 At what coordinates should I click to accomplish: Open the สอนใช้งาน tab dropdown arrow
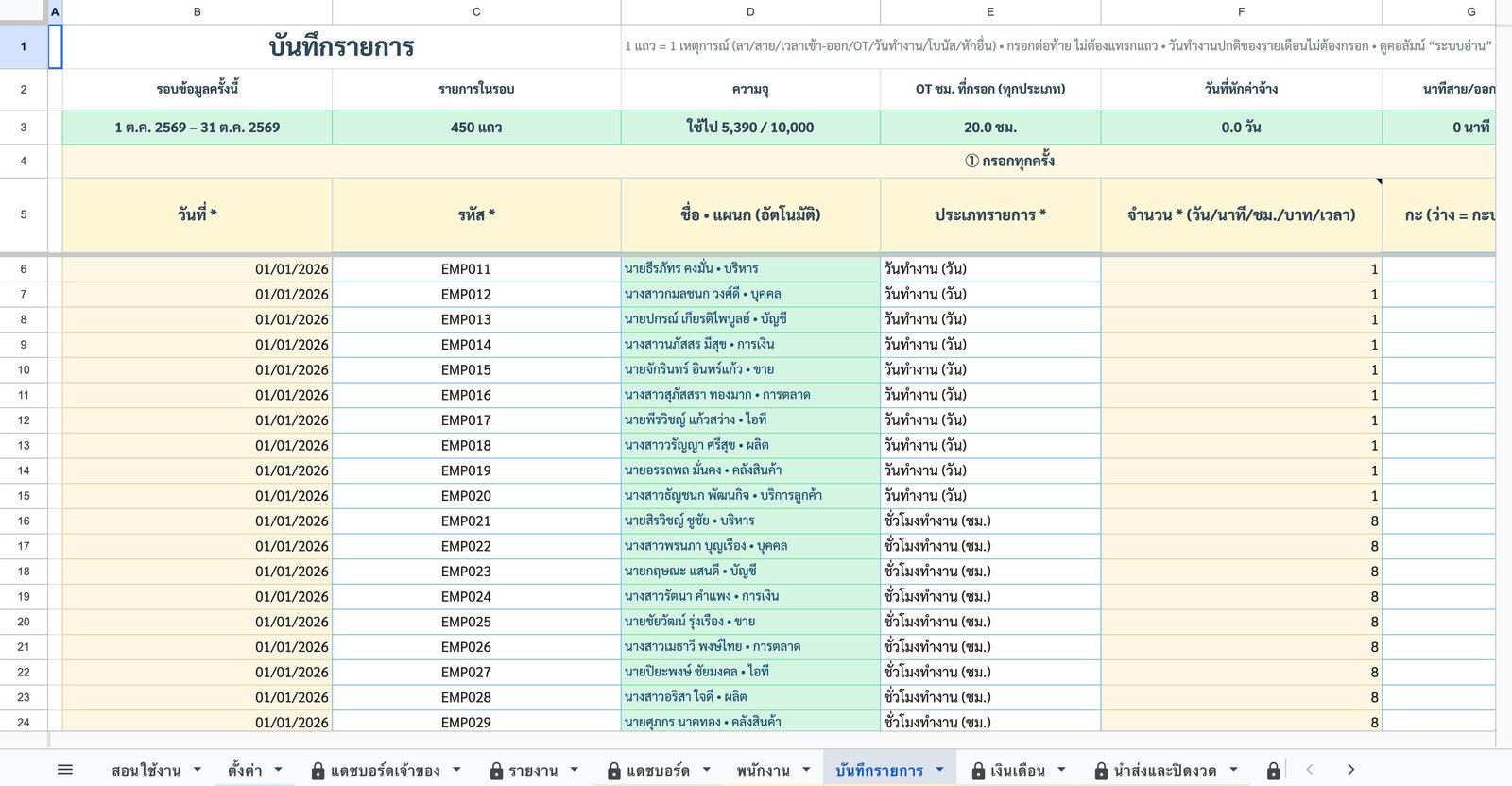click(x=198, y=770)
